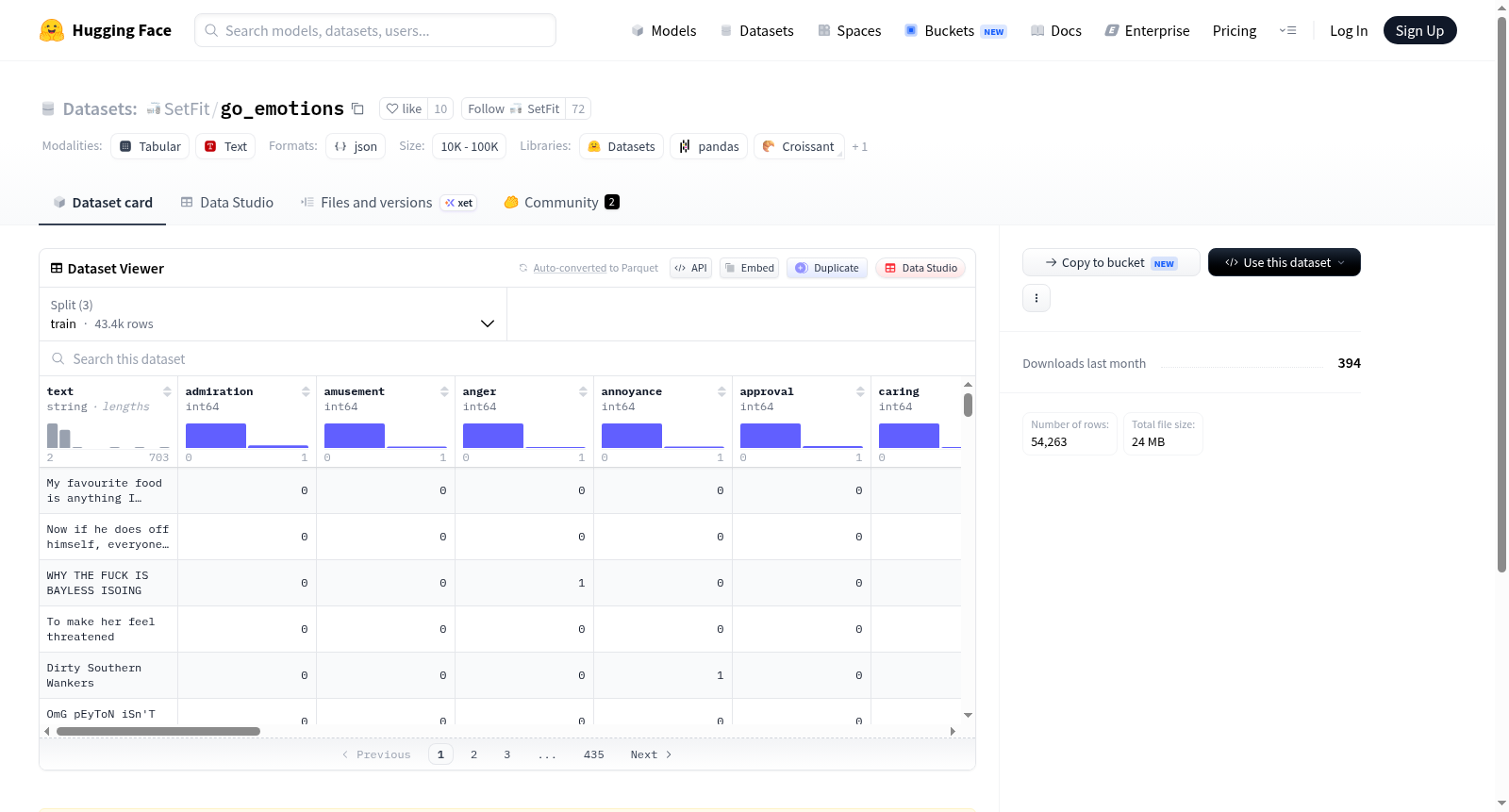Follow the SetFit organization
This screenshot has height=812, width=1509.
click(x=513, y=108)
